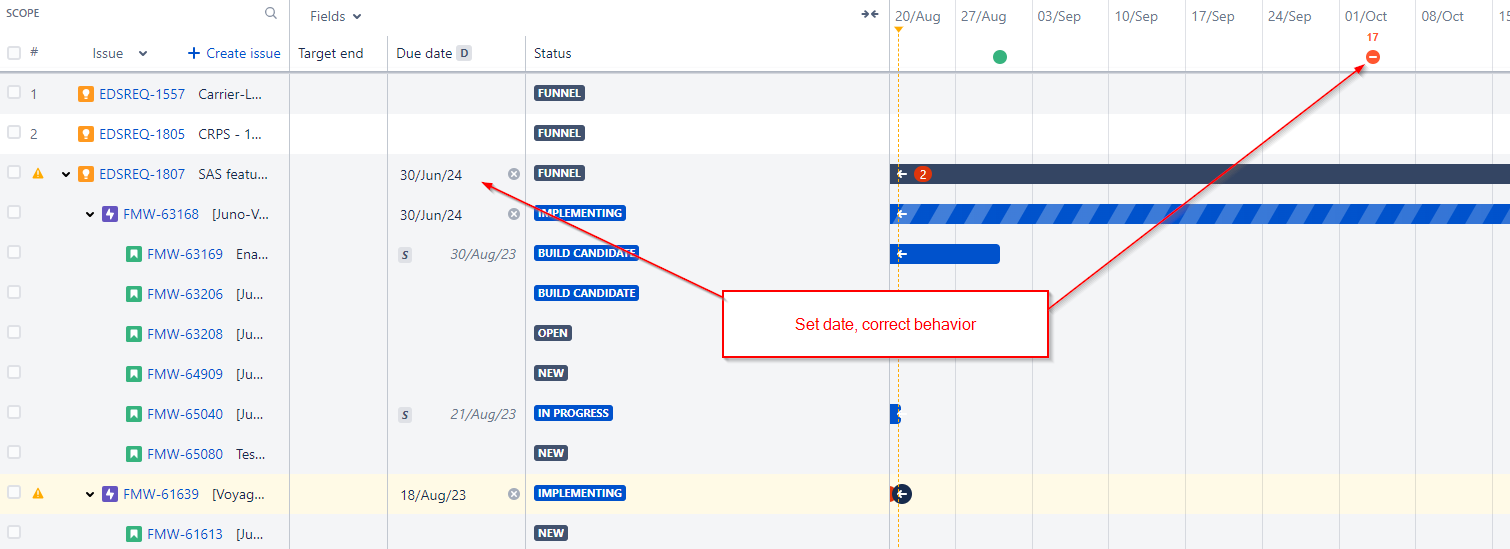Screen dimensions: 1510x549
Task: Click the green story icon of FMW-63206
Action: coord(134,294)
